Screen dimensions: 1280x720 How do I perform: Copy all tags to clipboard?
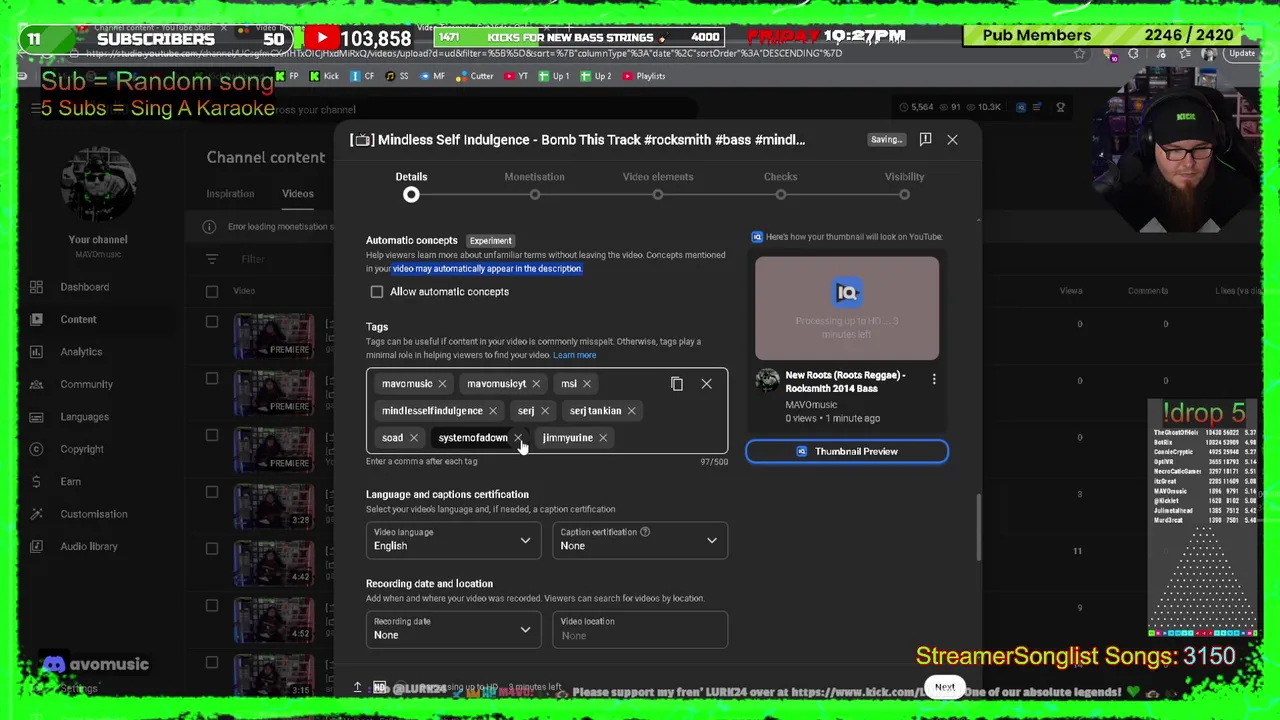[x=677, y=384]
